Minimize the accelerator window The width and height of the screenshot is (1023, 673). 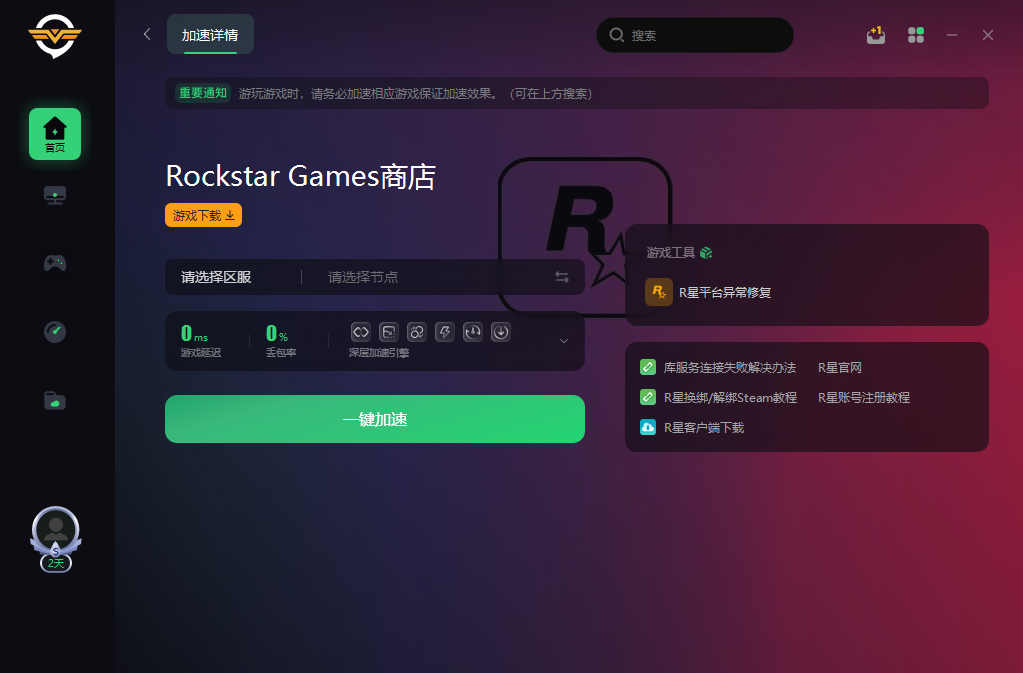coord(952,35)
